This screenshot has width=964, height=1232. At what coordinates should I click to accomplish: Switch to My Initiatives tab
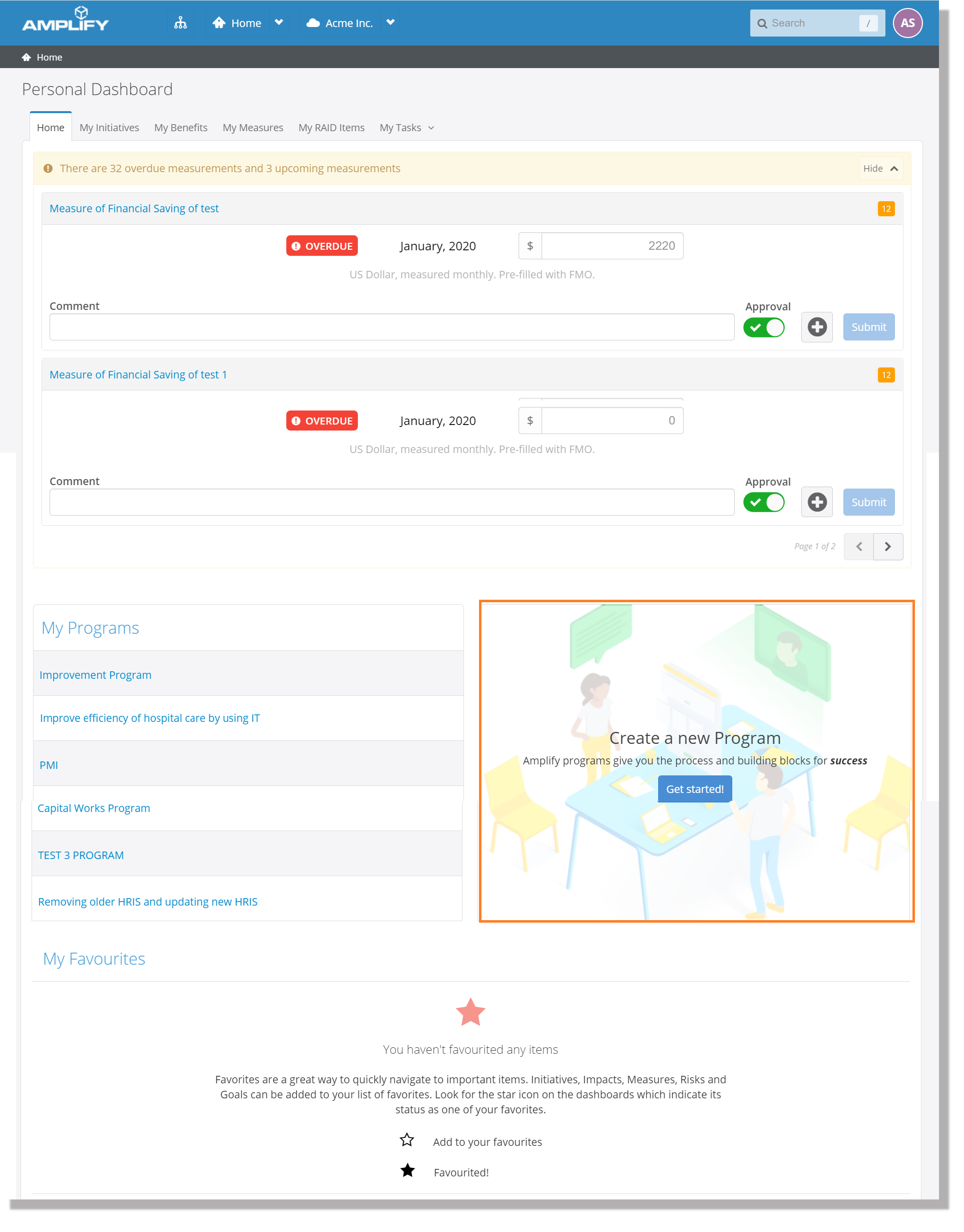tap(109, 128)
